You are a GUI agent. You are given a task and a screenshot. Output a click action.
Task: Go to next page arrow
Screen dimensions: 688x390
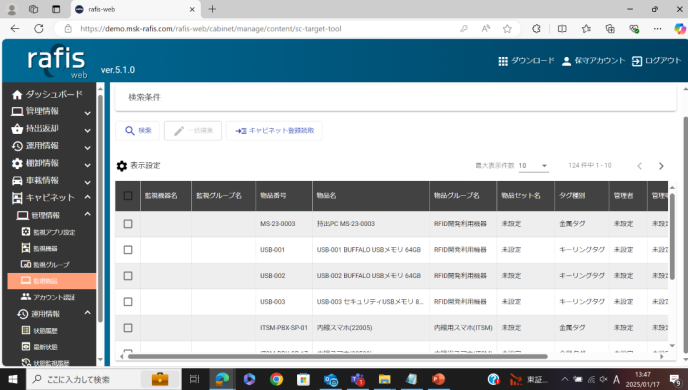661,166
